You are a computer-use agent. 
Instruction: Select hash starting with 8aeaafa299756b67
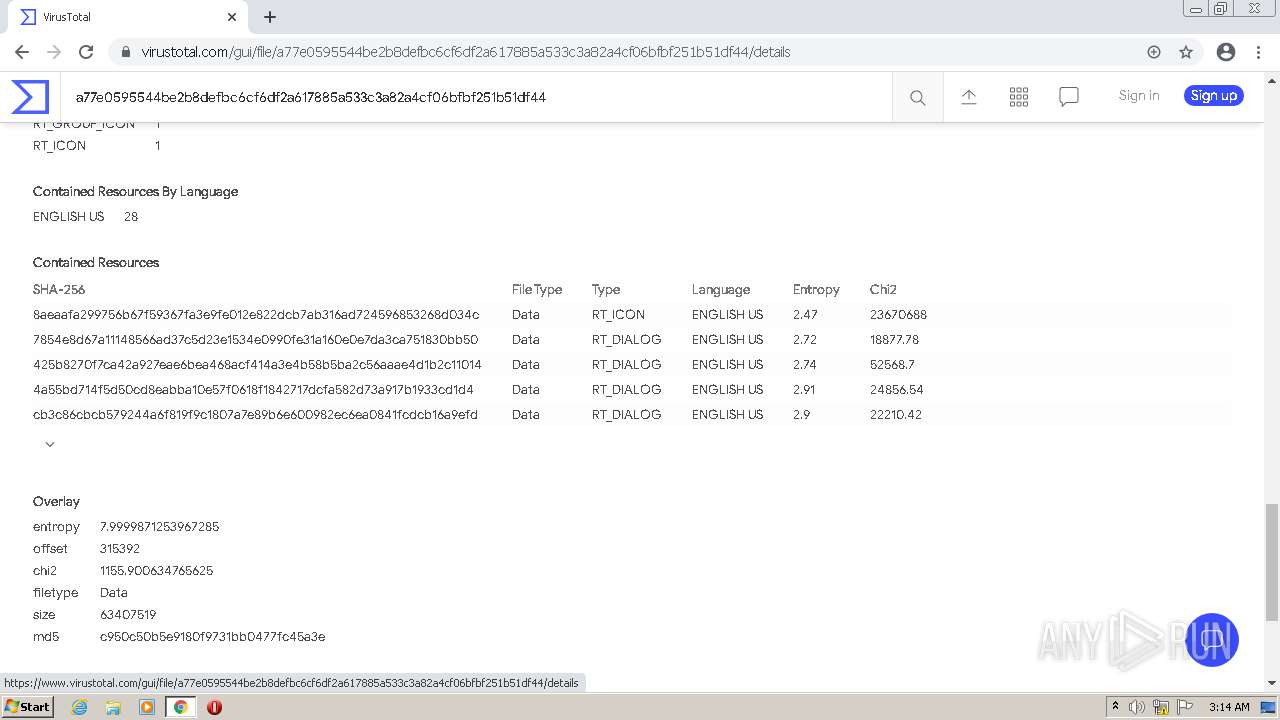coord(256,314)
